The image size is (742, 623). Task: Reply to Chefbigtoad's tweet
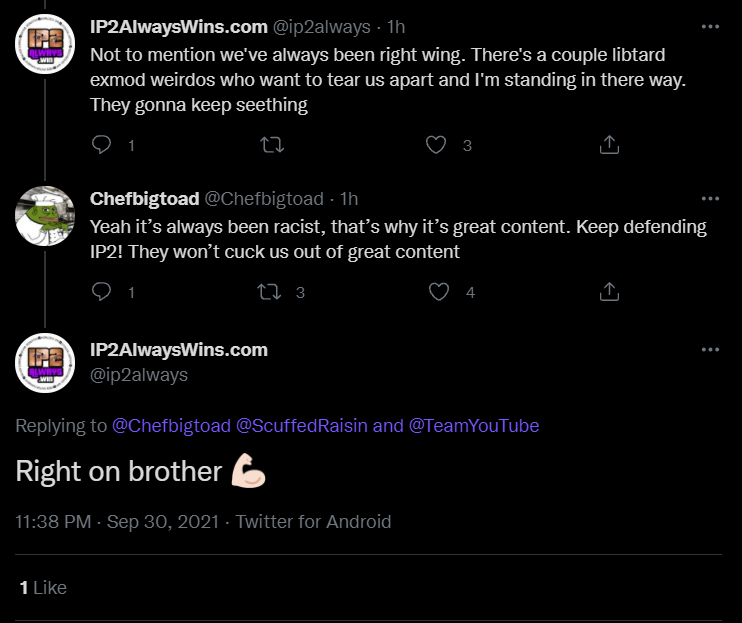pos(101,292)
